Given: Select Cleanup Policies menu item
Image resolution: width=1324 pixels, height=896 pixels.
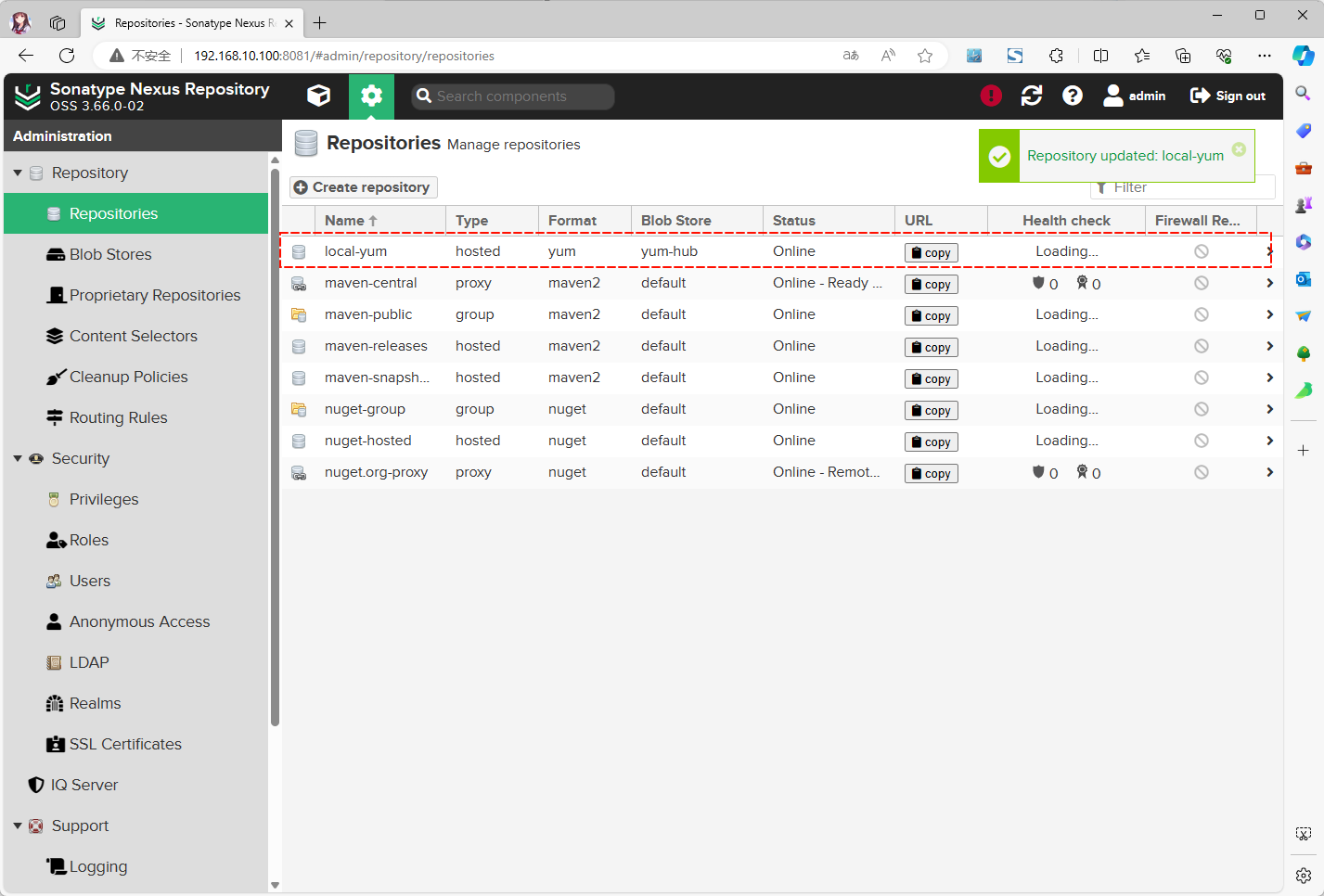Looking at the screenshot, I should click(x=128, y=377).
